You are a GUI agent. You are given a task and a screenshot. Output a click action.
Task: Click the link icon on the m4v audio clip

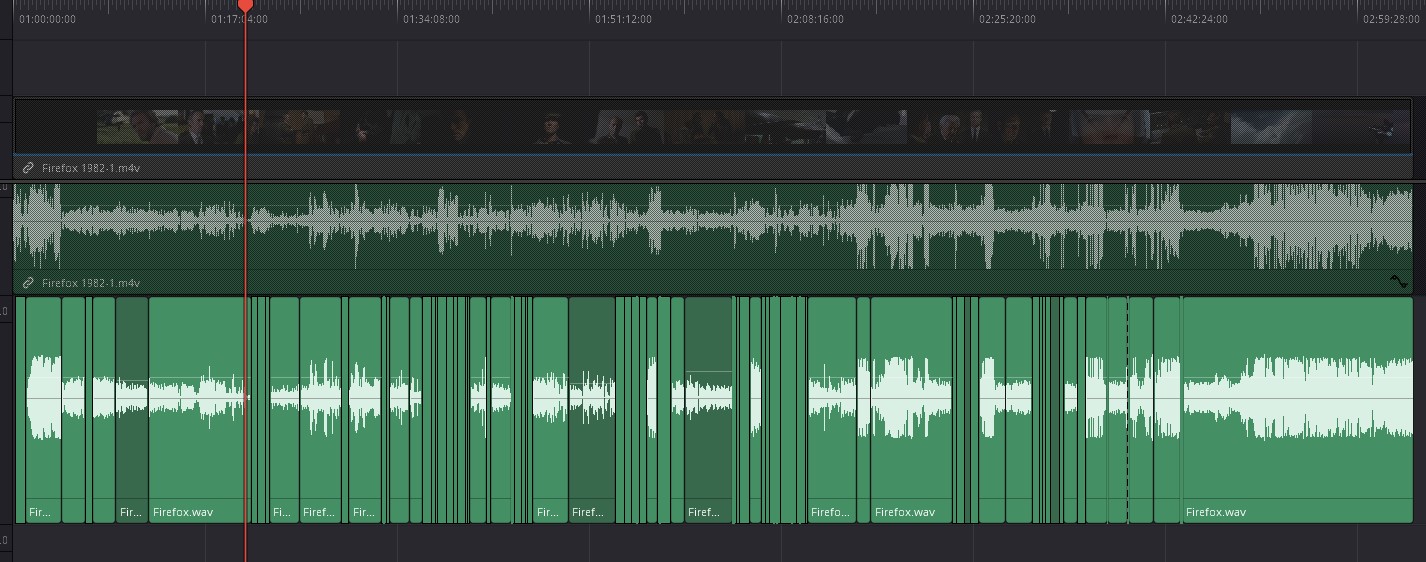pos(28,283)
